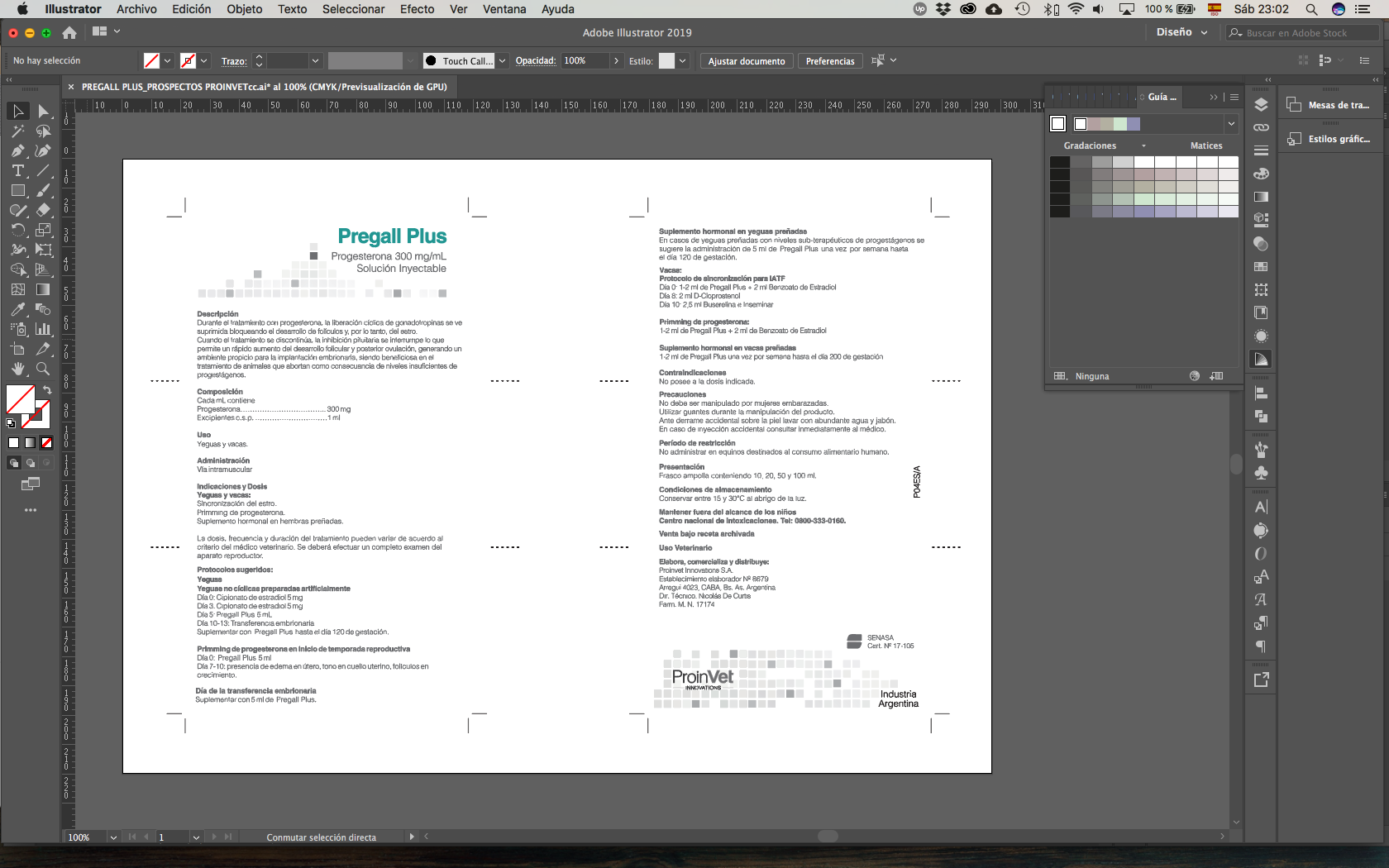The height and width of the screenshot is (868, 1389).
Task: Open the Symbols club panel icon
Action: pyautogui.click(x=1261, y=473)
